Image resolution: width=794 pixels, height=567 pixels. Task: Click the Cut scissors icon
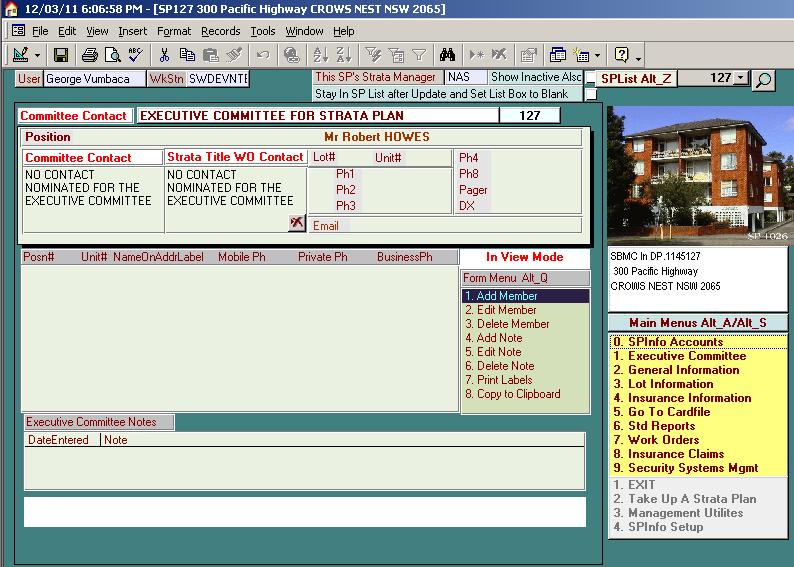(x=165, y=55)
